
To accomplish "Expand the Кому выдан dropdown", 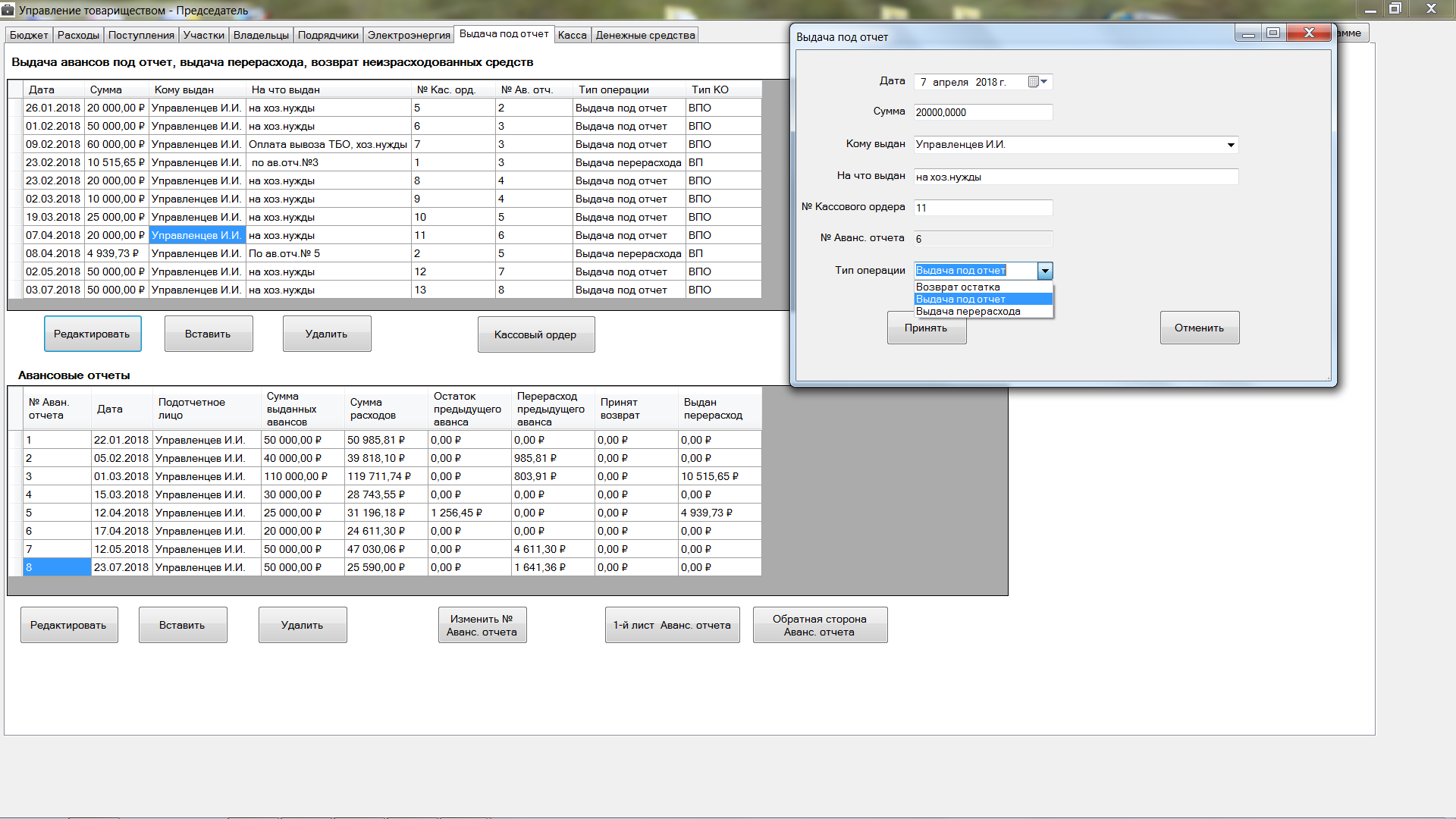I will click(1230, 145).
